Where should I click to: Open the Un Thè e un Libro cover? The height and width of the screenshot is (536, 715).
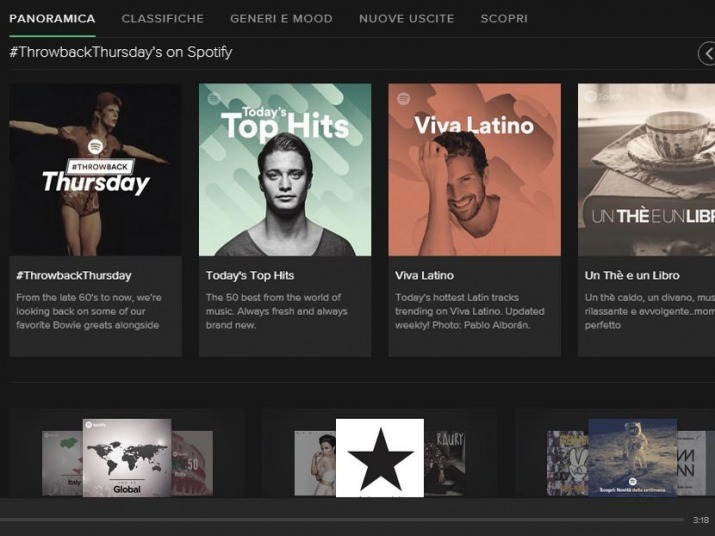pos(646,170)
